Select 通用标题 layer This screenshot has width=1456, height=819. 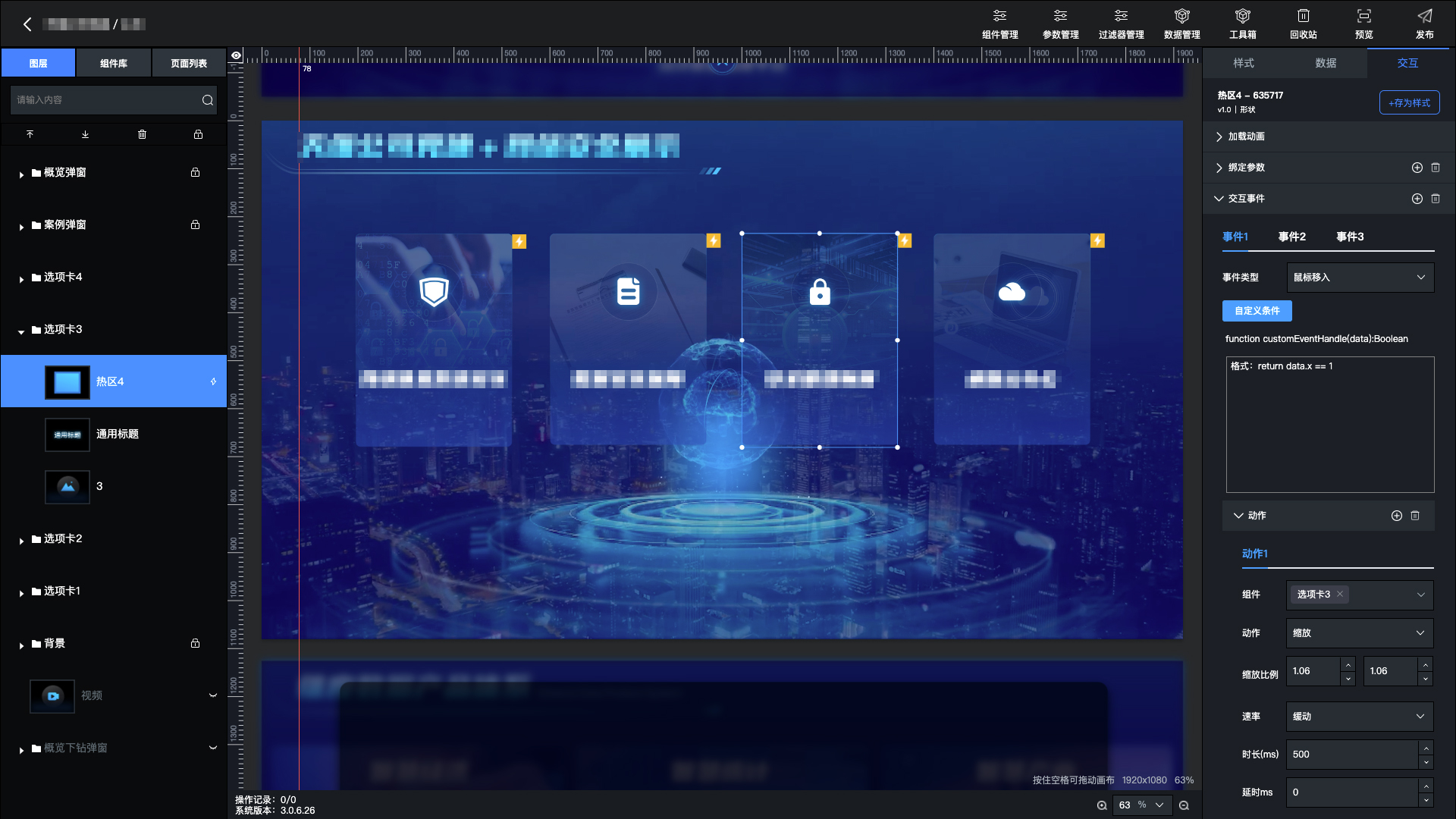[114, 434]
